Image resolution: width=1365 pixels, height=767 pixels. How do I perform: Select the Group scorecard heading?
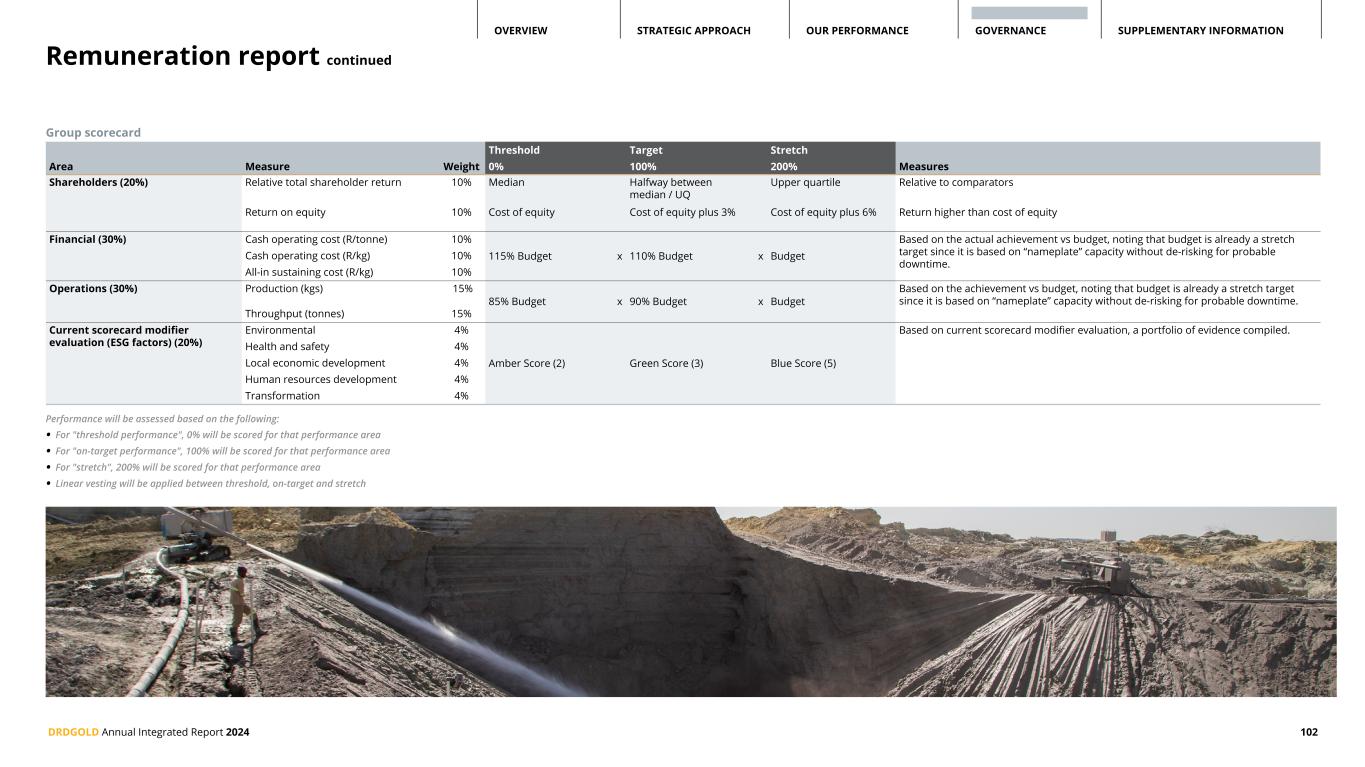(93, 133)
